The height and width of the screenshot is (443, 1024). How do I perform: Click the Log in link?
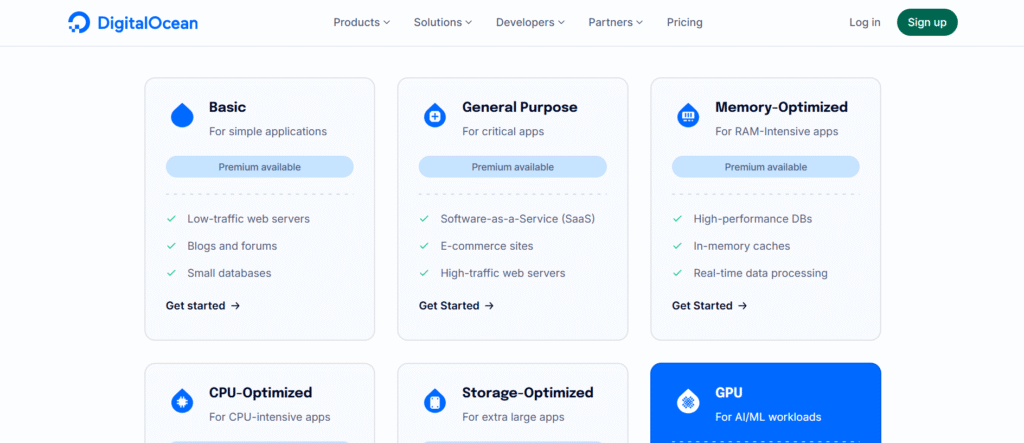click(x=864, y=22)
